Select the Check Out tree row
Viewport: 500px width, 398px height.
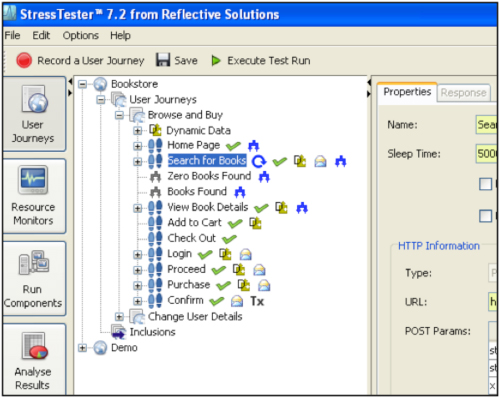point(191,238)
